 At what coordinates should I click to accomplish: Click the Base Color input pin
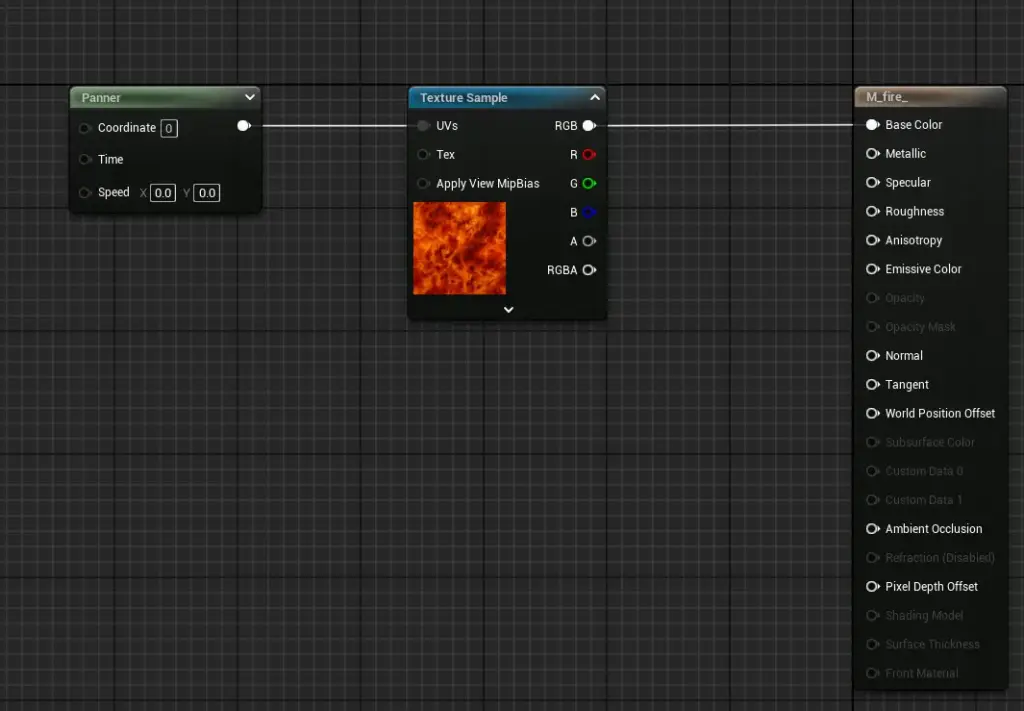click(x=872, y=125)
